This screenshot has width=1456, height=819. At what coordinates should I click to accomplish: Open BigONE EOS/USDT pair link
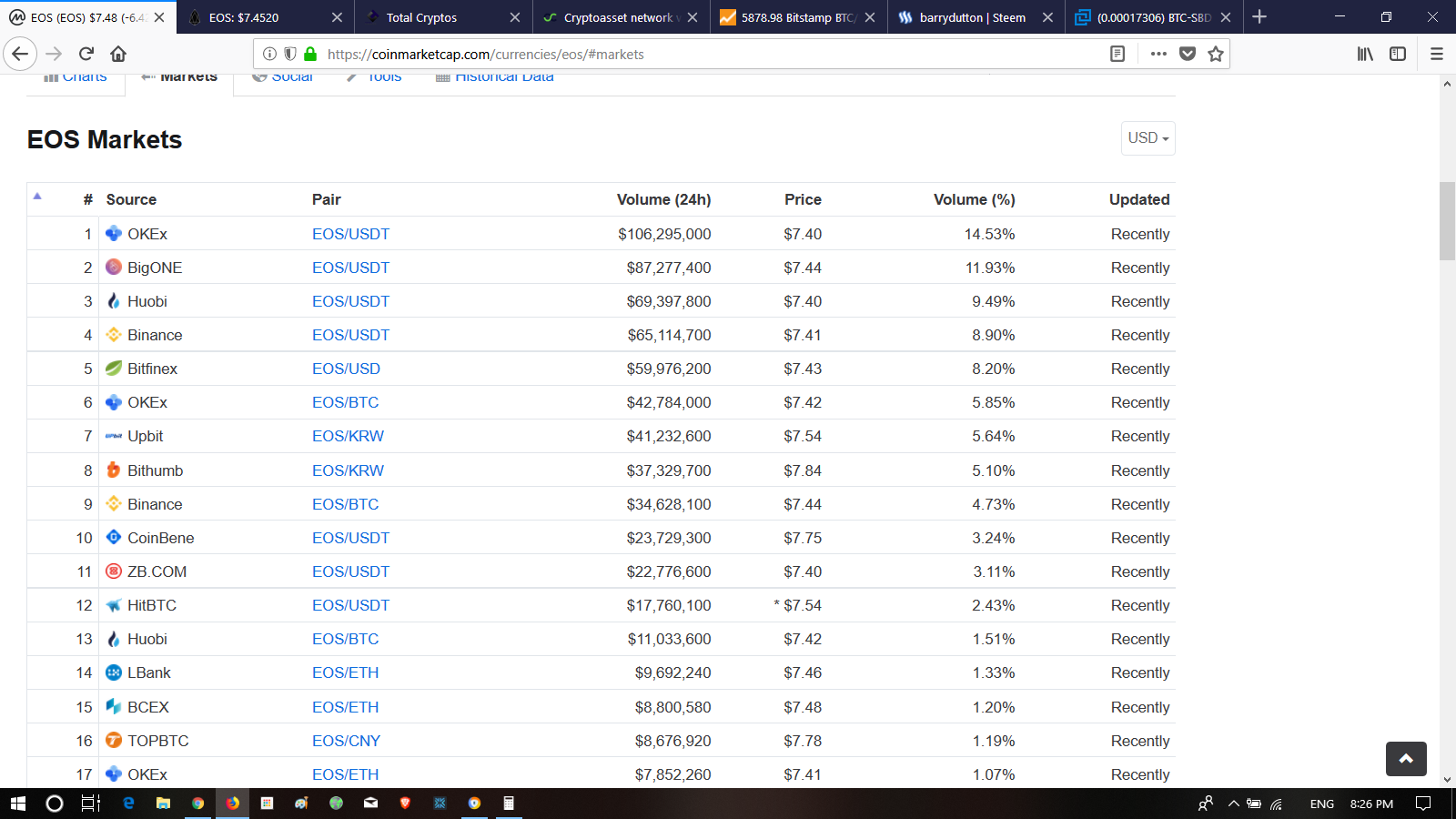350,268
